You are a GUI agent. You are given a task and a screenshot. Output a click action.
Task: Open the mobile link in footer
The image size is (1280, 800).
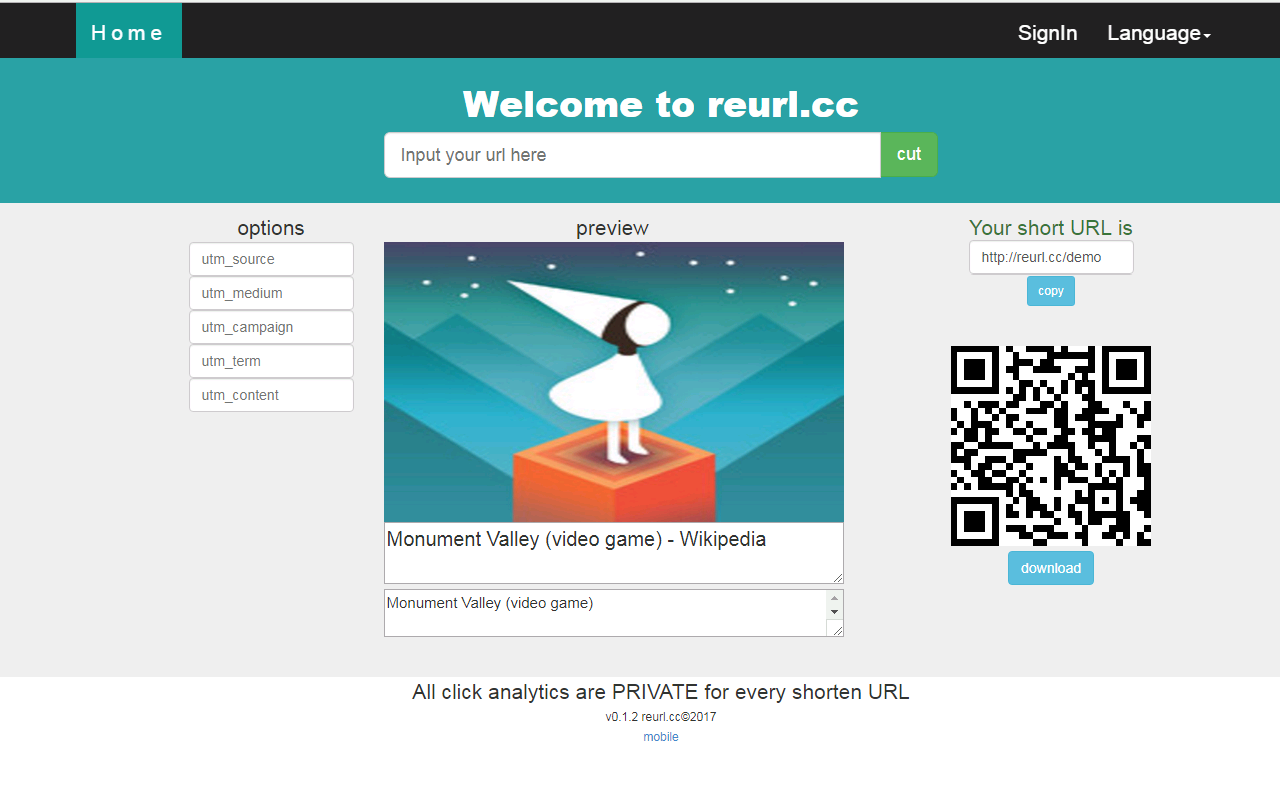pos(661,737)
